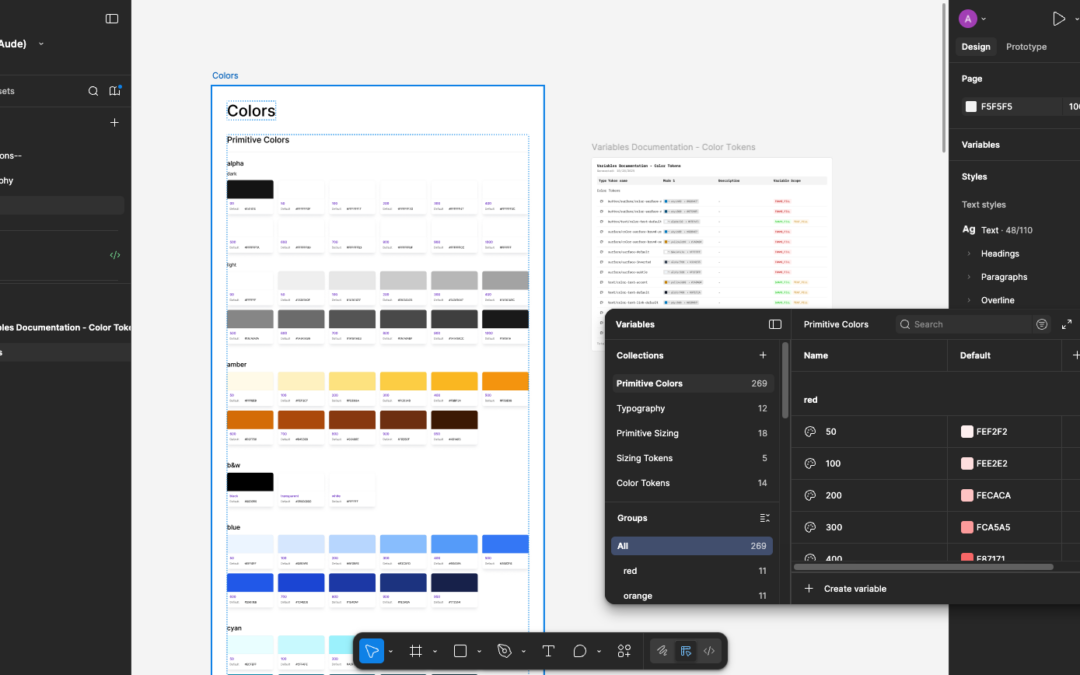1080x675 pixels.
Task: Click the filter icon beside variables search
Action: pyautogui.click(x=1041, y=324)
